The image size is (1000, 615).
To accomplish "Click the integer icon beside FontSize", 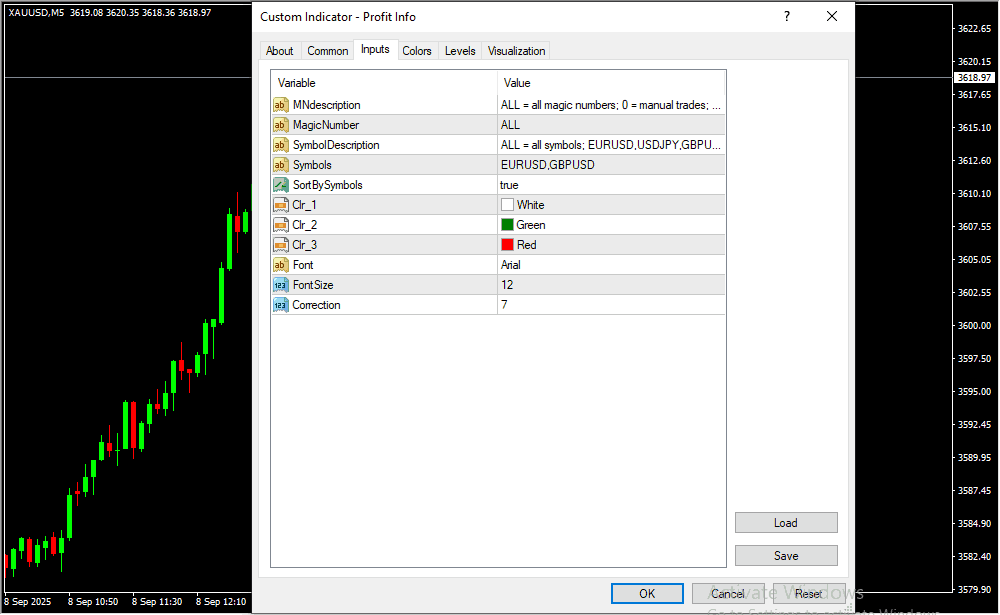I will 281,285.
